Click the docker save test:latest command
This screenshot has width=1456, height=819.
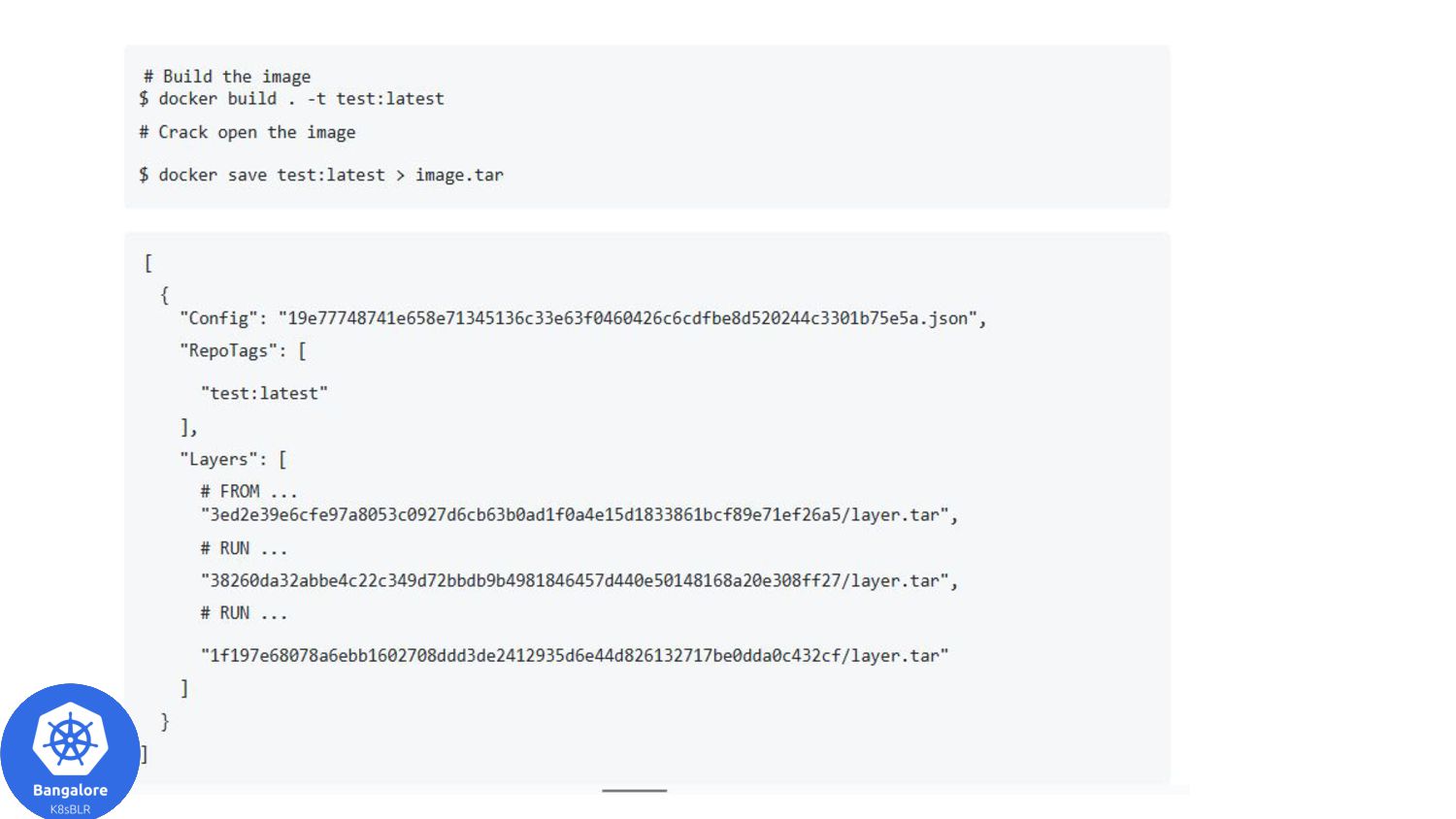point(321,176)
